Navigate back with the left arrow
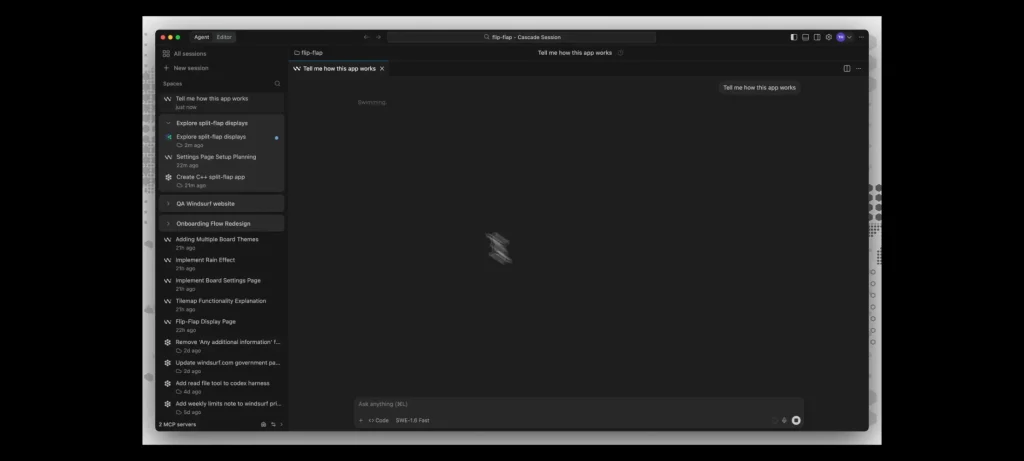Screen dimensions: 1024x461 click(366, 37)
